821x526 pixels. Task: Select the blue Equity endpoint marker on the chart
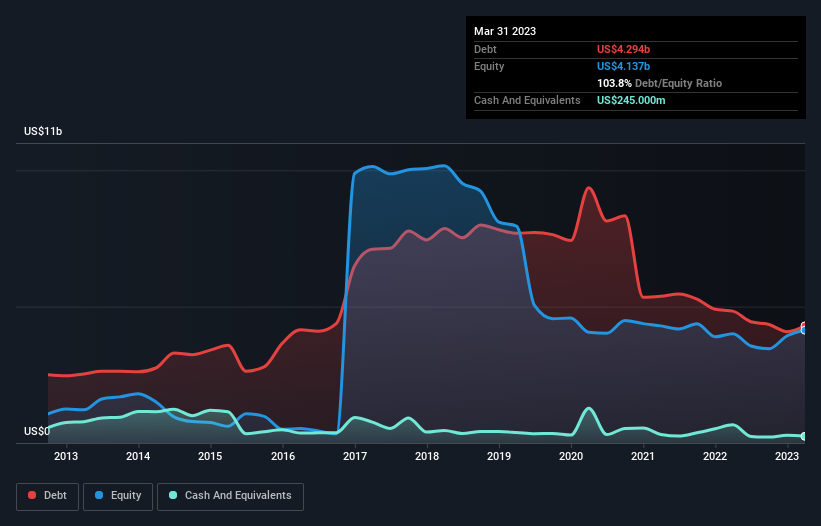pyautogui.click(x=804, y=330)
